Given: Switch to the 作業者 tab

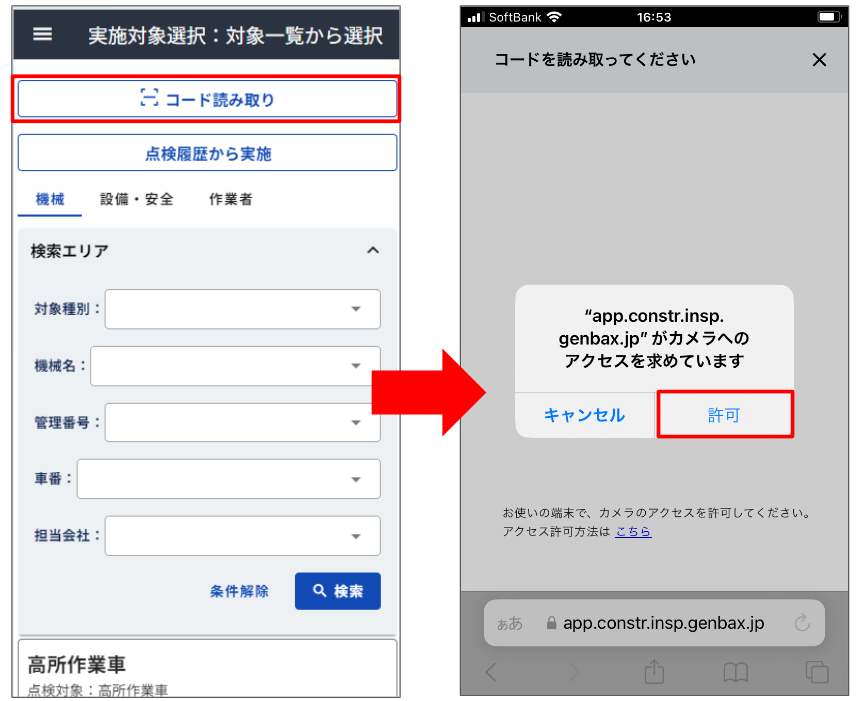Looking at the screenshot, I should pyautogui.click(x=231, y=199).
